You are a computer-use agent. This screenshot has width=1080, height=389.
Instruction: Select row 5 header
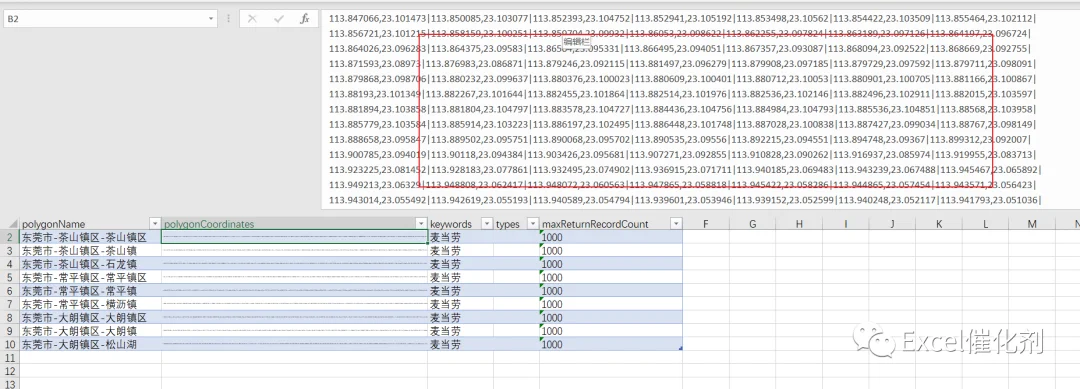[x=10, y=277]
